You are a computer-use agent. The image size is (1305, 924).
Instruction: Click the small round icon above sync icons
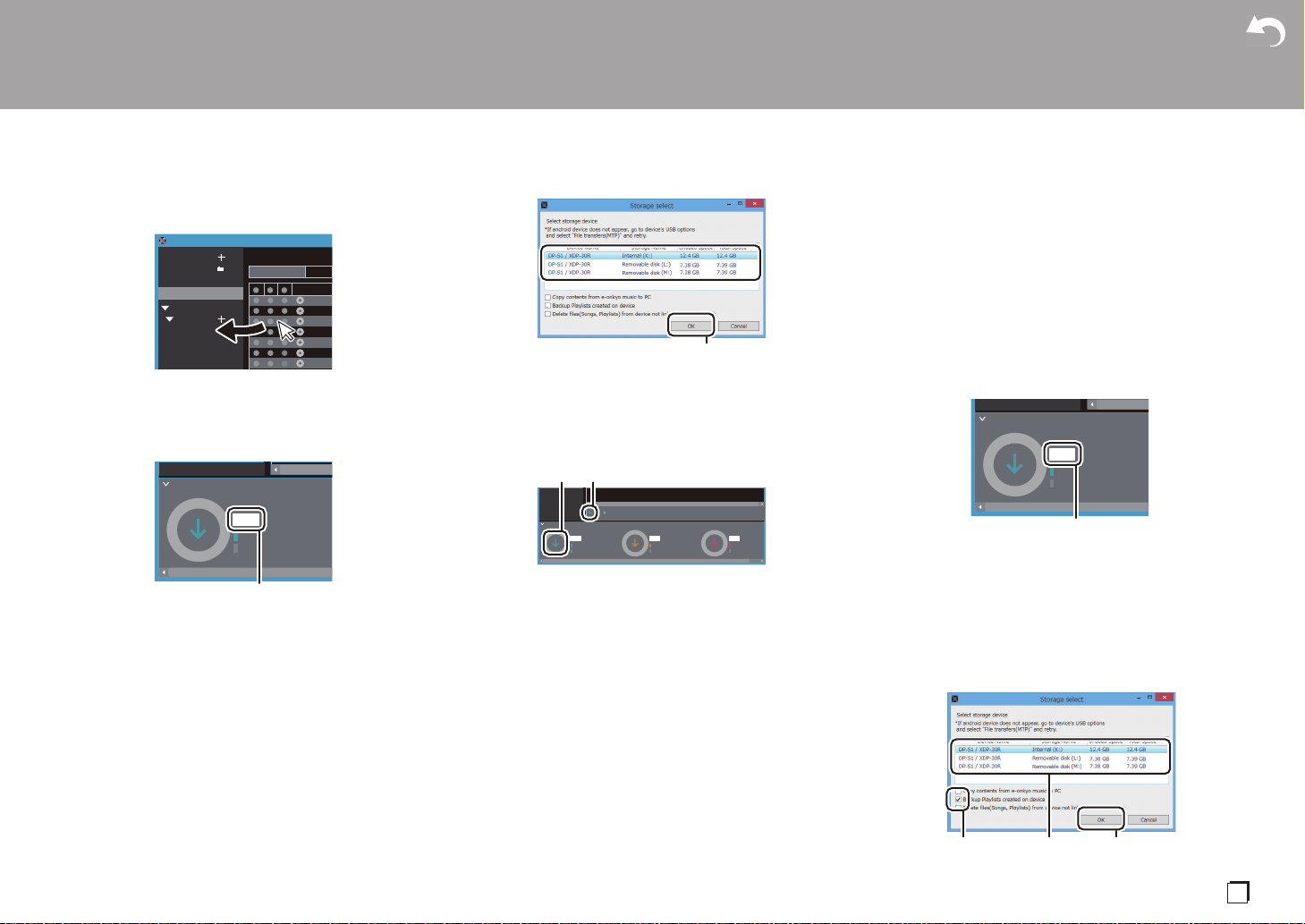589,513
